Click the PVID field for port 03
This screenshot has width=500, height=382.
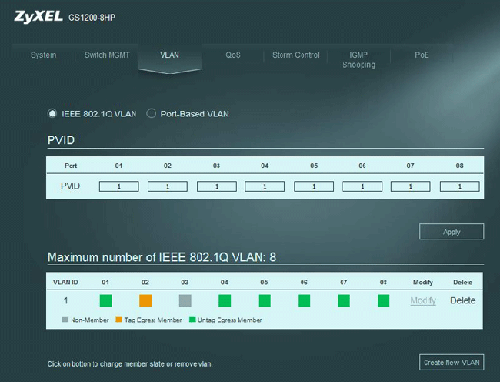[x=217, y=186]
